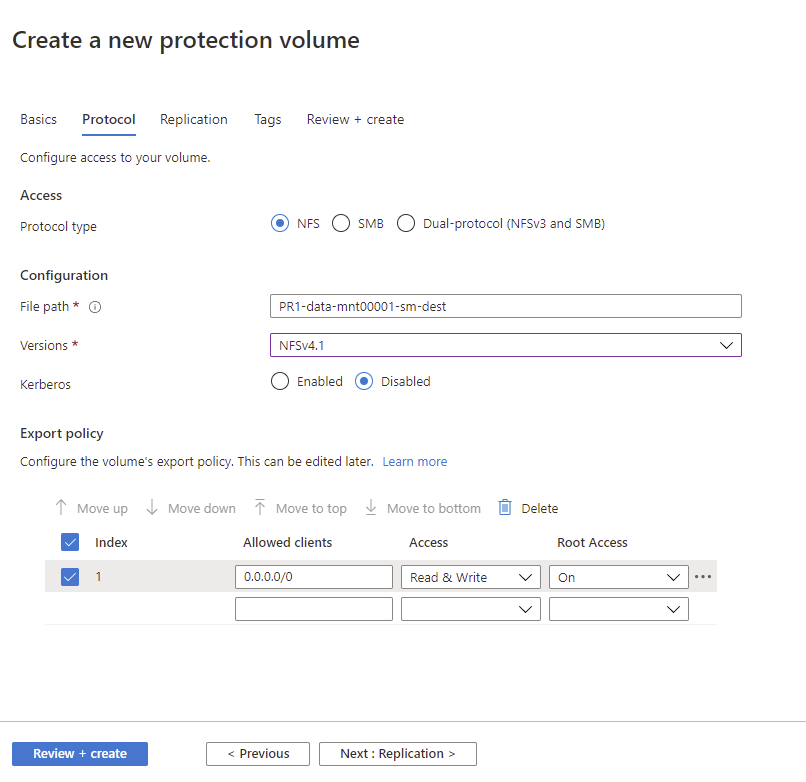806x782 pixels.
Task: Open the Versions NFSv4.1 dropdown
Action: (x=505, y=345)
